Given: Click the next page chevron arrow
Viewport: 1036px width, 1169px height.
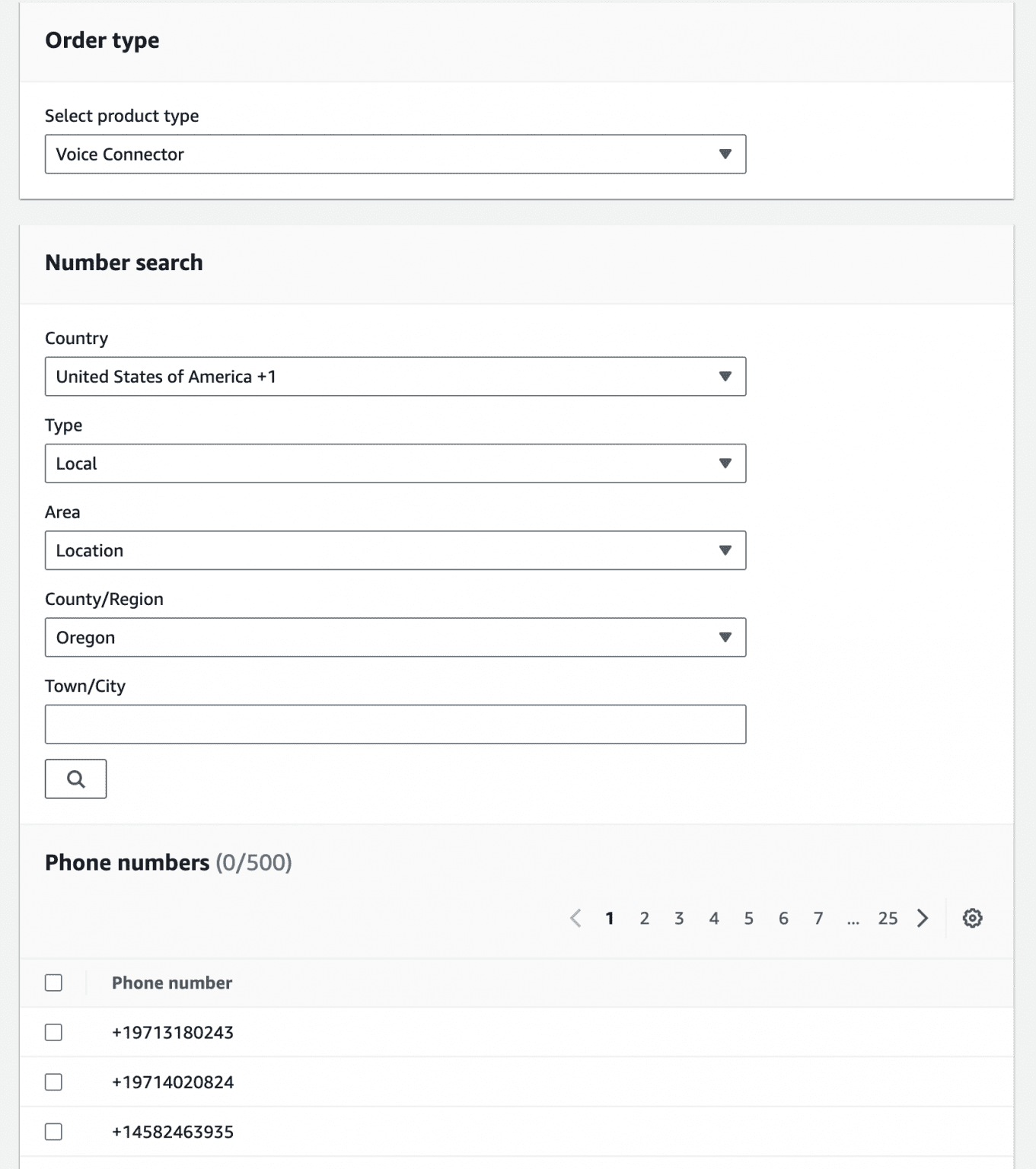Looking at the screenshot, I should coord(923,918).
